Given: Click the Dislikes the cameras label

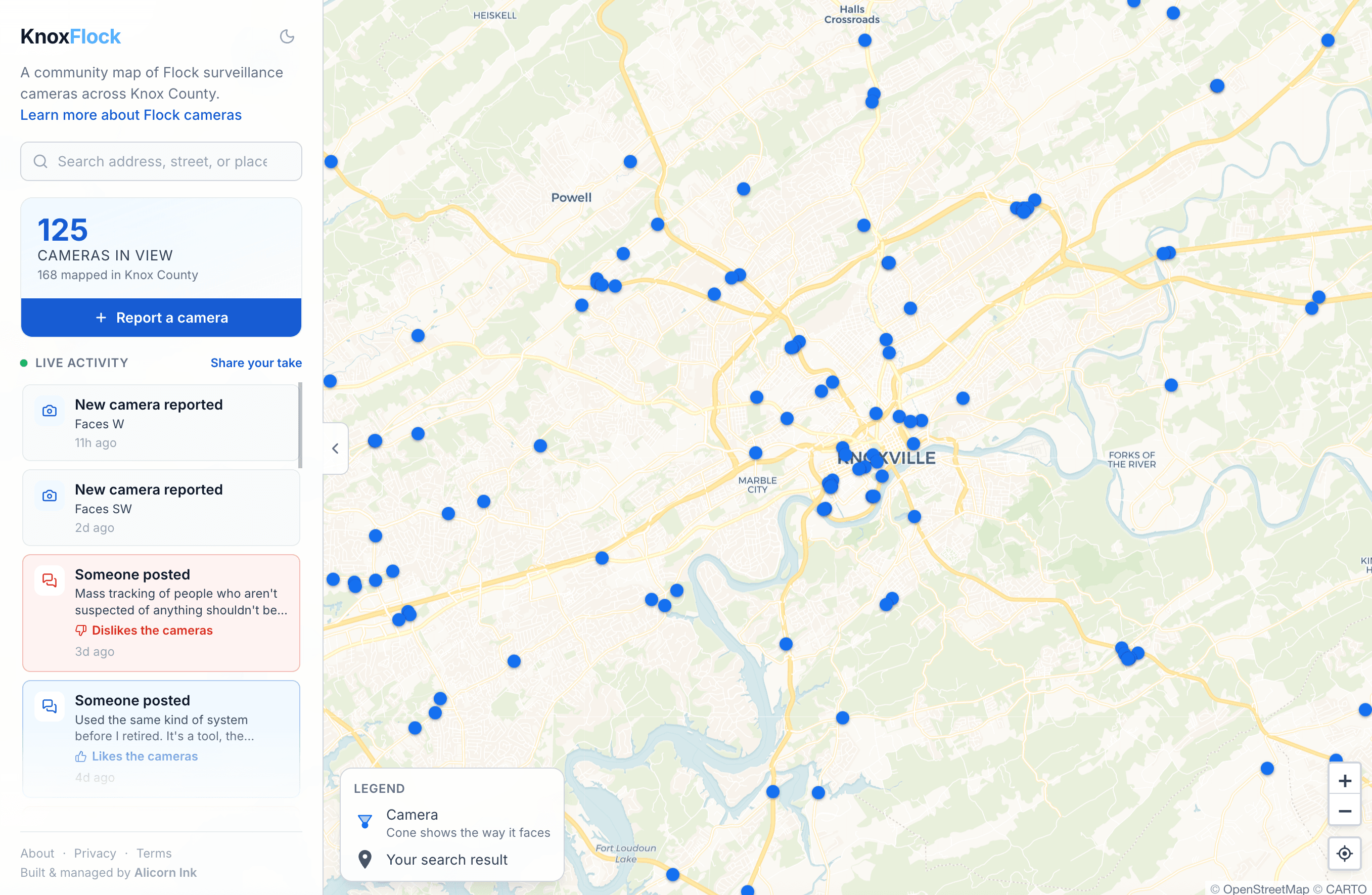Looking at the screenshot, I should [152, 631].
